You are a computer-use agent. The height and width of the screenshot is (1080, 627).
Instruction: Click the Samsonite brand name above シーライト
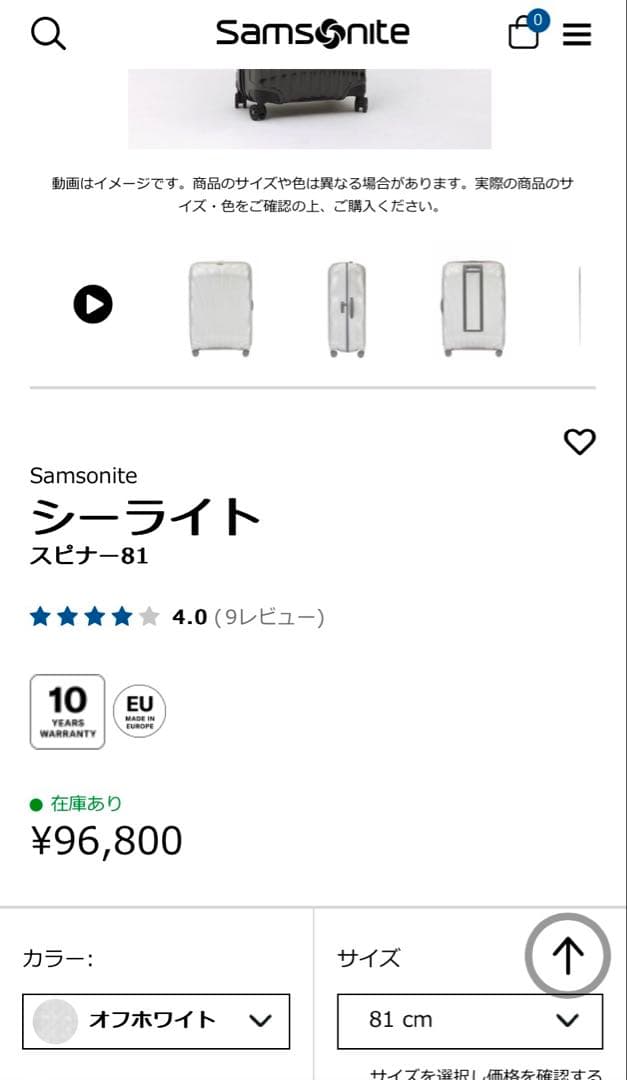click(84, 476)
